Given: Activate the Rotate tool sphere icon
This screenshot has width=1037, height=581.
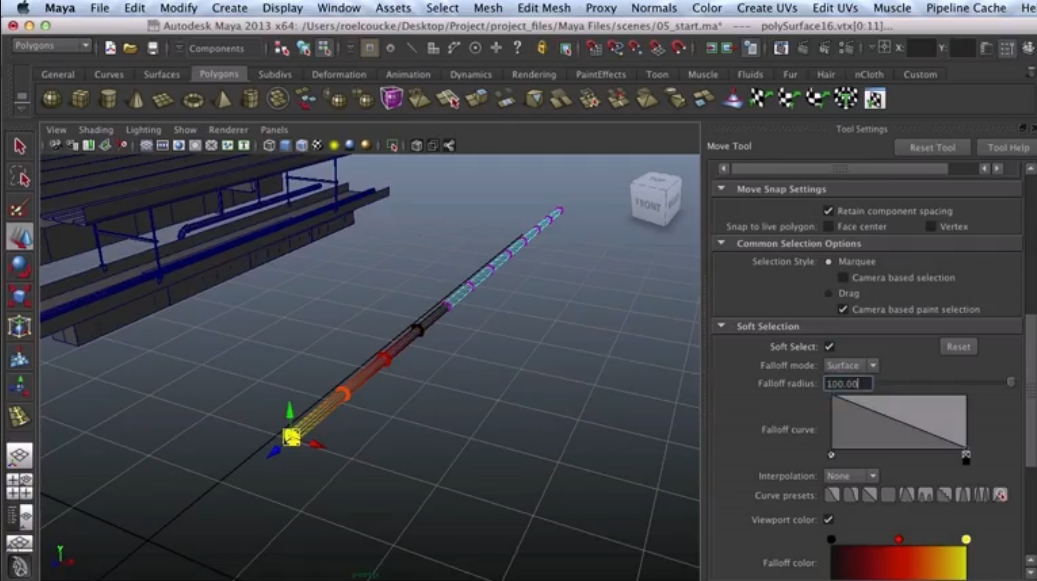Looking at the screenshot, I should (x=19, y=266).
